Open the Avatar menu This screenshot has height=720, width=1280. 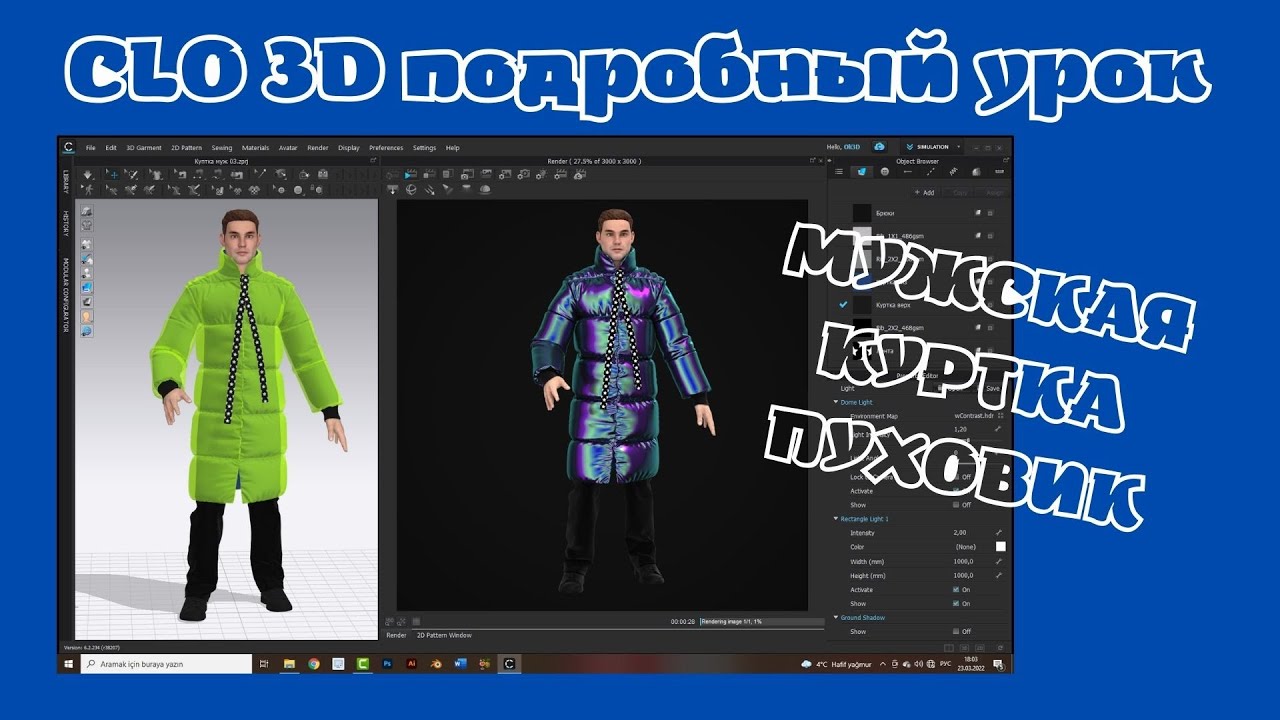pos(288,148)
